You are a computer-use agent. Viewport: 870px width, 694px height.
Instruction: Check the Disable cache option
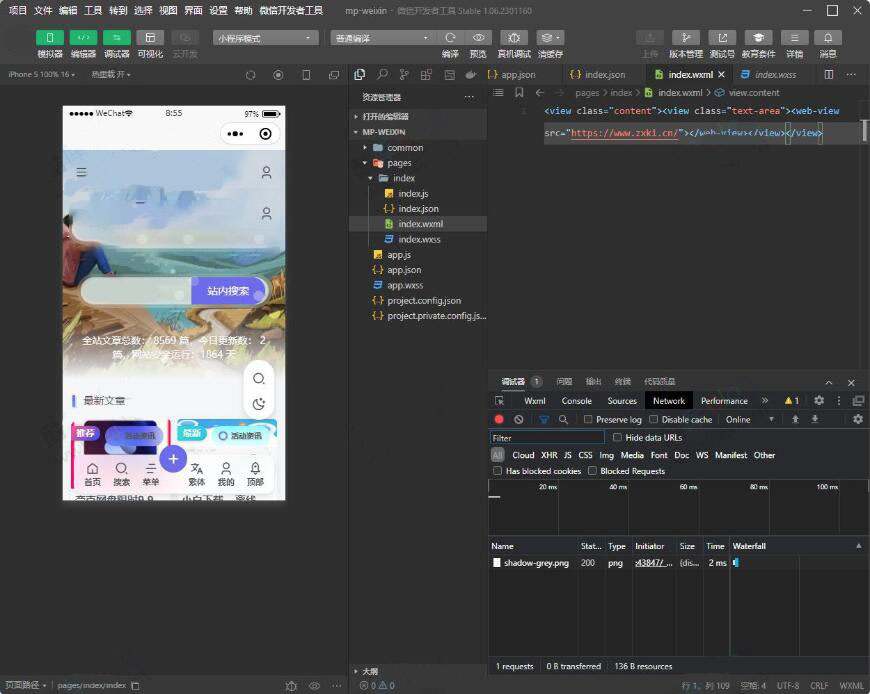(654, 420)
